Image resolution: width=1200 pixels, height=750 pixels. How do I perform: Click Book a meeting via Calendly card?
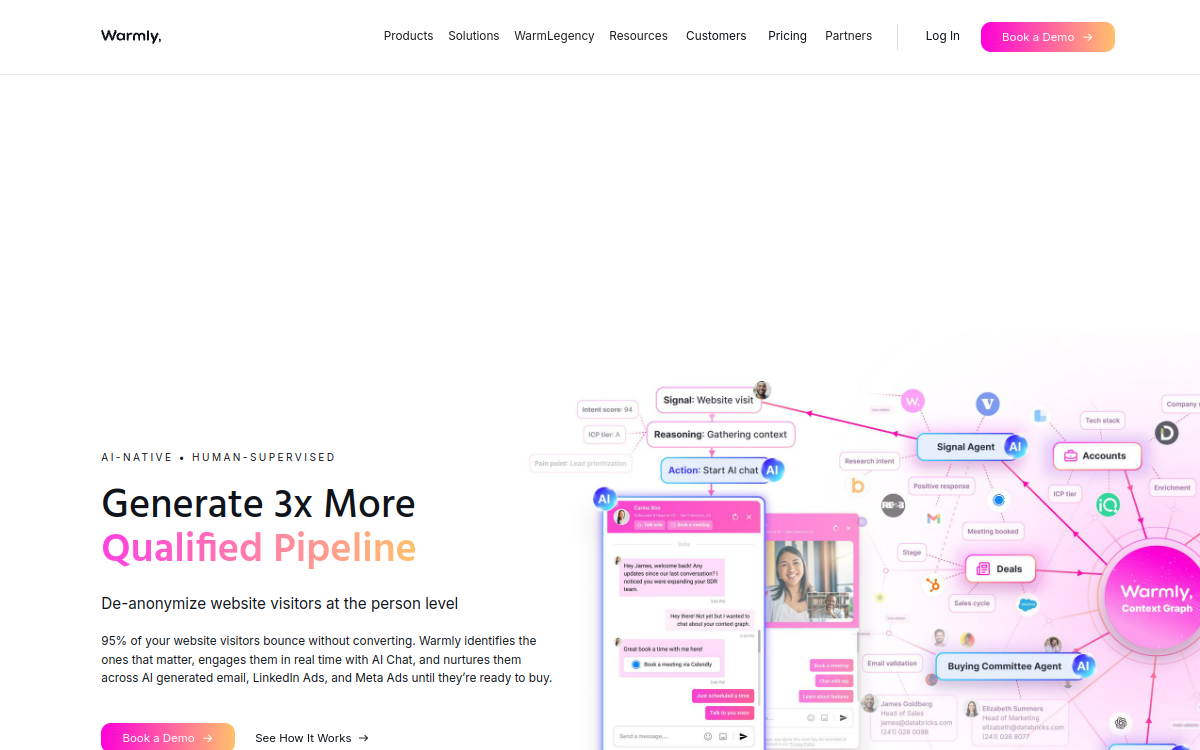[672, 664]
